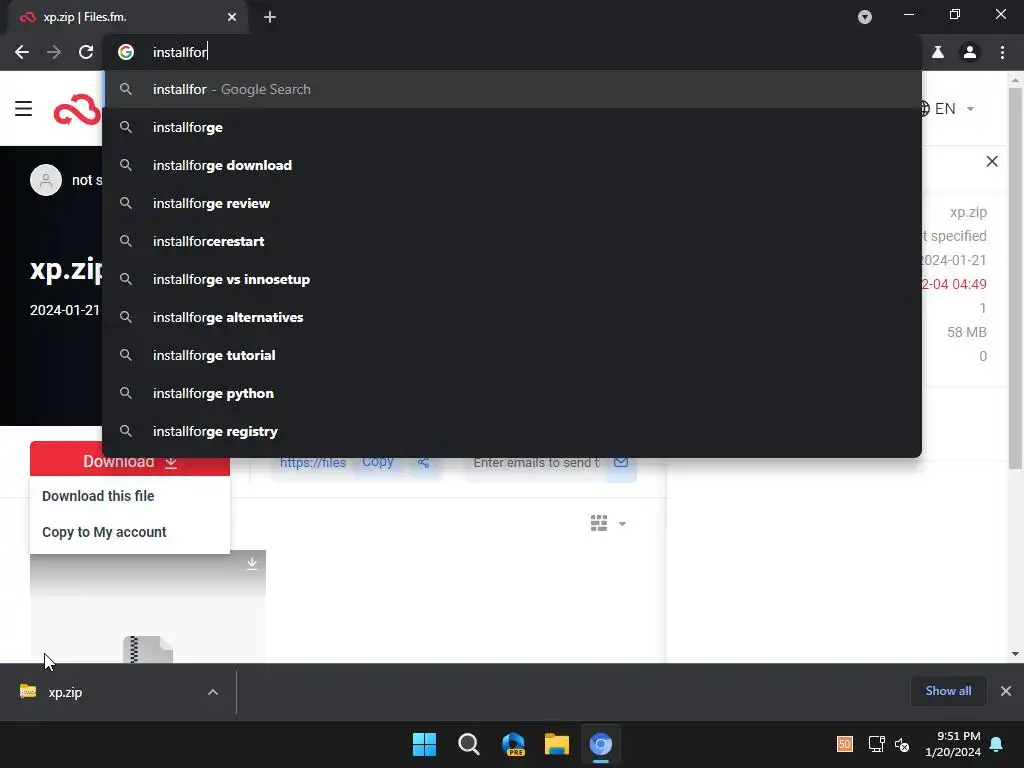Open Windows taskbar Search
This screenshot has height=768, width=1024.
point(468,744)
